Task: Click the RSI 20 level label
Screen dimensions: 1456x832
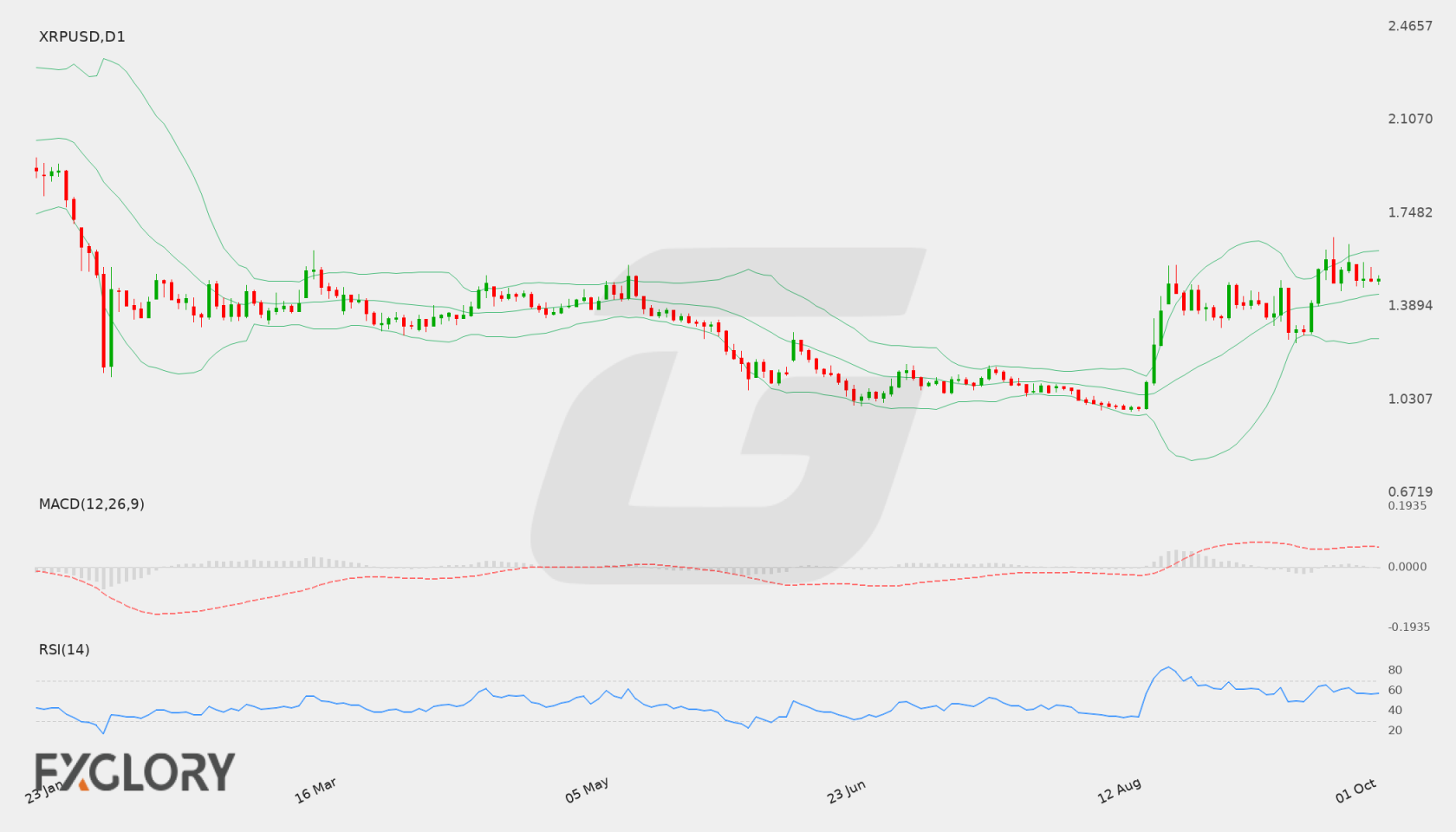Action: point(1395,730)
